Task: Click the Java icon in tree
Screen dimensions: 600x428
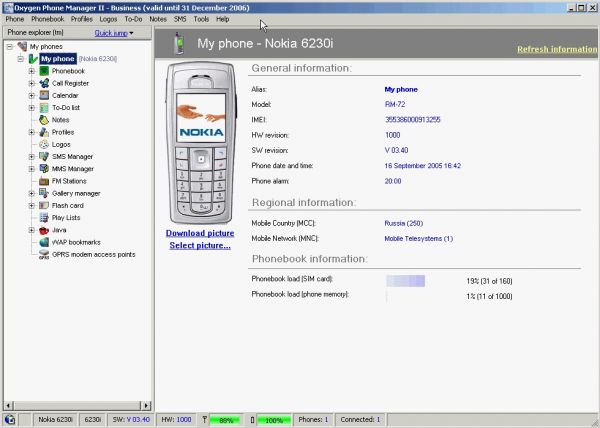Action: (x=44, y=230)
